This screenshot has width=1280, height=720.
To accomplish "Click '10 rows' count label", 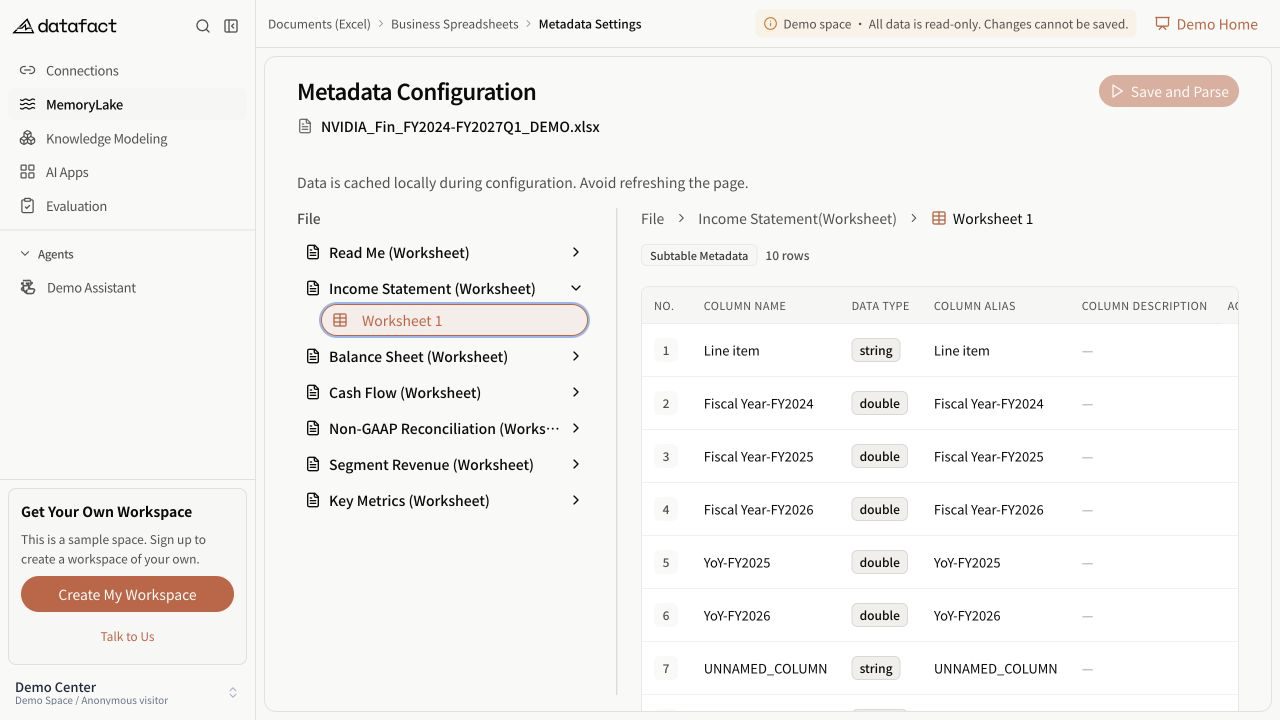I will (788, 256).
